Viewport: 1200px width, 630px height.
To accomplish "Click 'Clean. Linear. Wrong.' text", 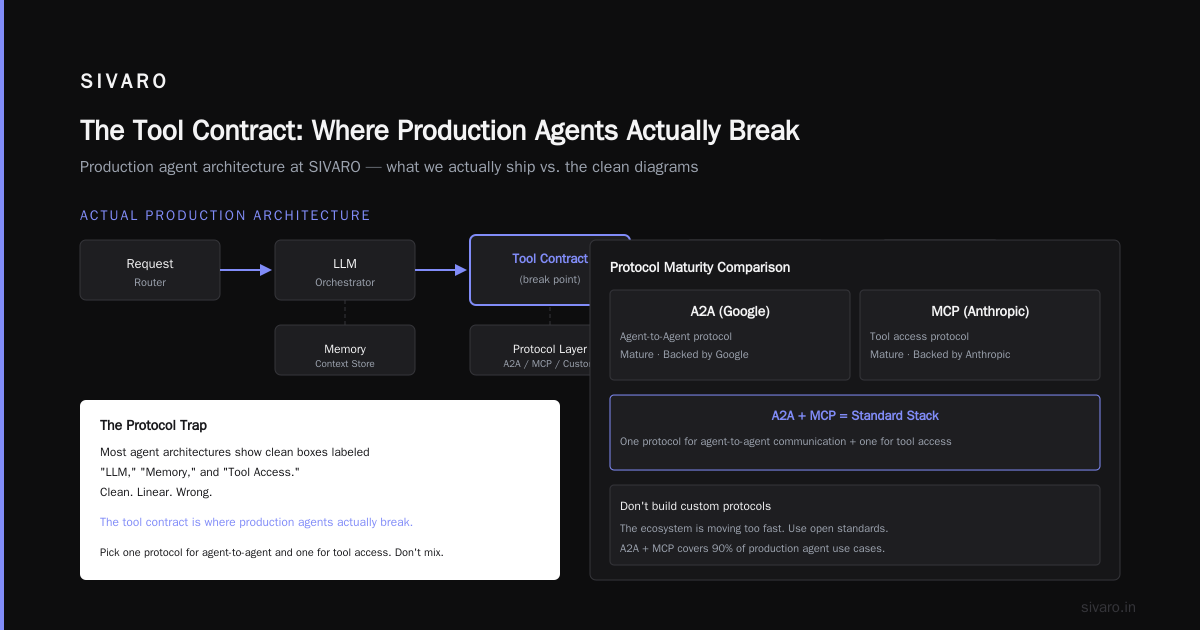I will point(156,492).
